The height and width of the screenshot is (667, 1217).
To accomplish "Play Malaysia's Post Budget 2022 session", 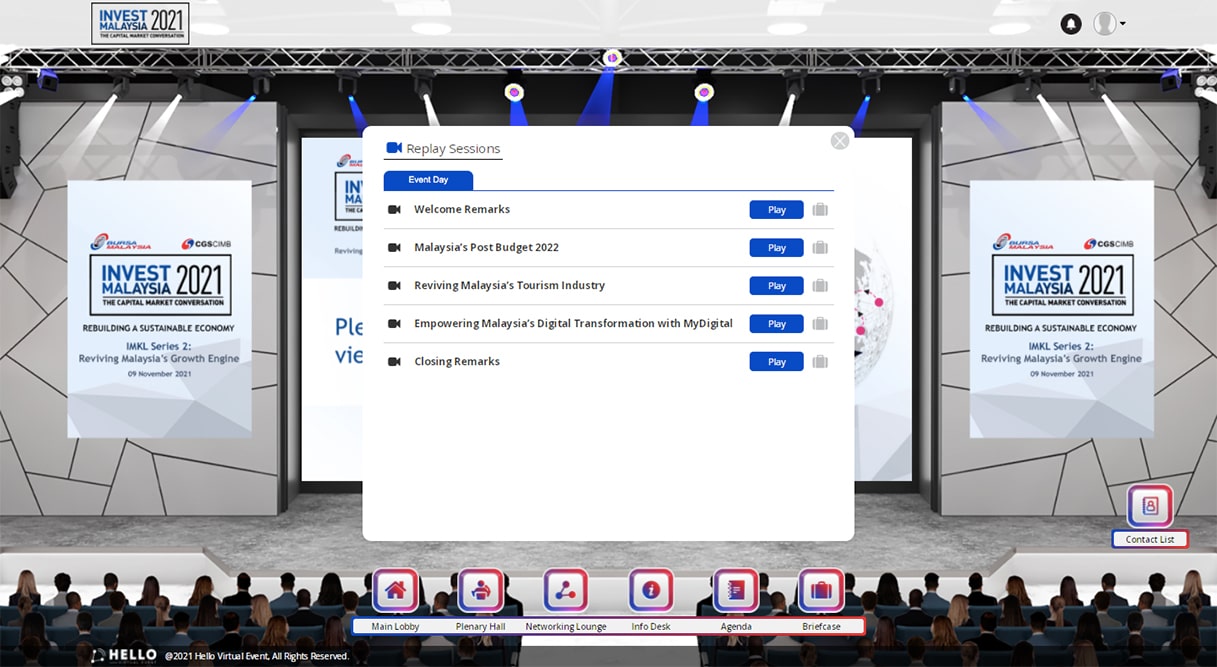I will pyautogui.click(x=777, y=248).
